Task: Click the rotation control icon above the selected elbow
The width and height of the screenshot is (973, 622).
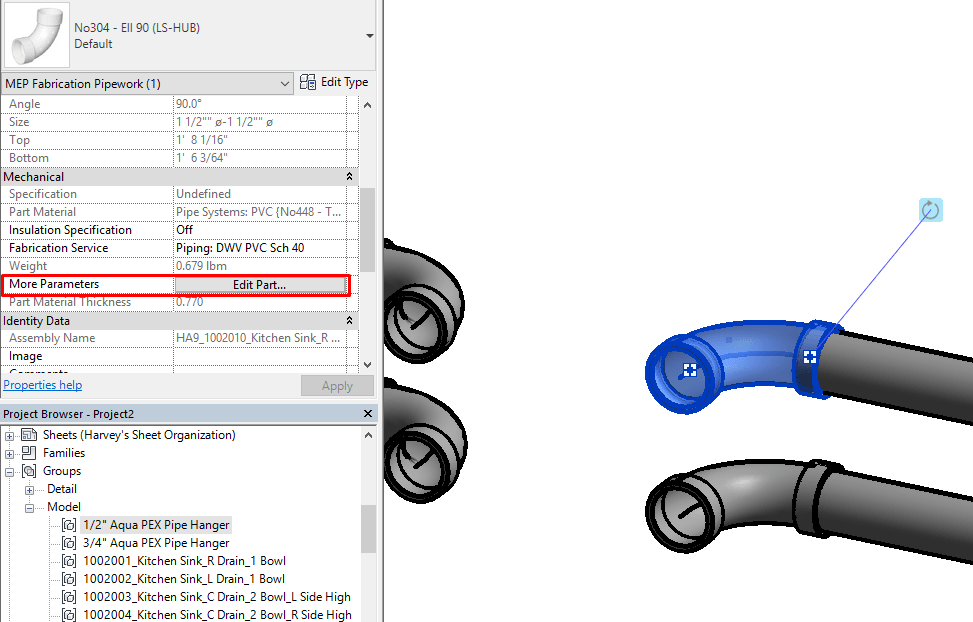Action: 930,209
